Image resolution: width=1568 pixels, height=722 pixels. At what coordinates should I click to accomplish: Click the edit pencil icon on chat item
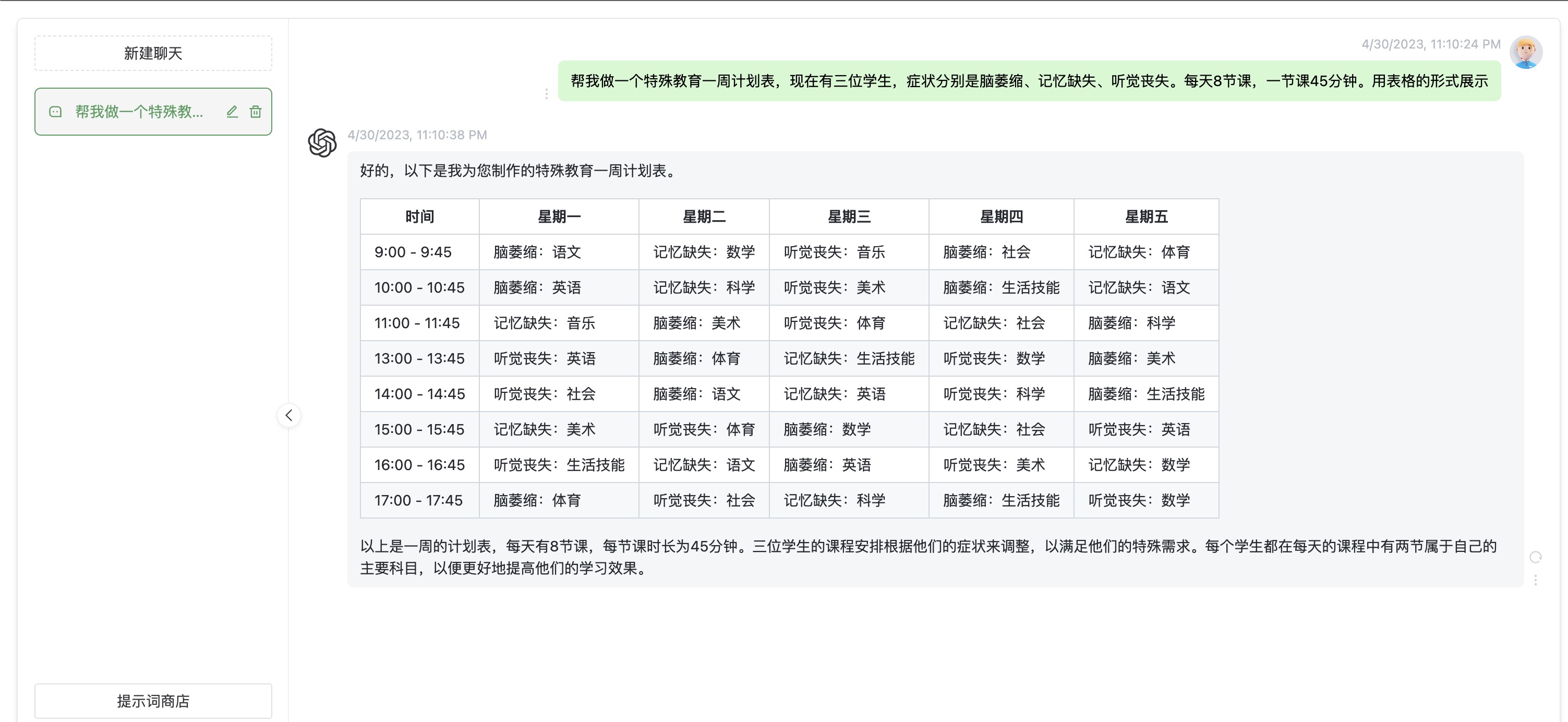coord(232,112)
